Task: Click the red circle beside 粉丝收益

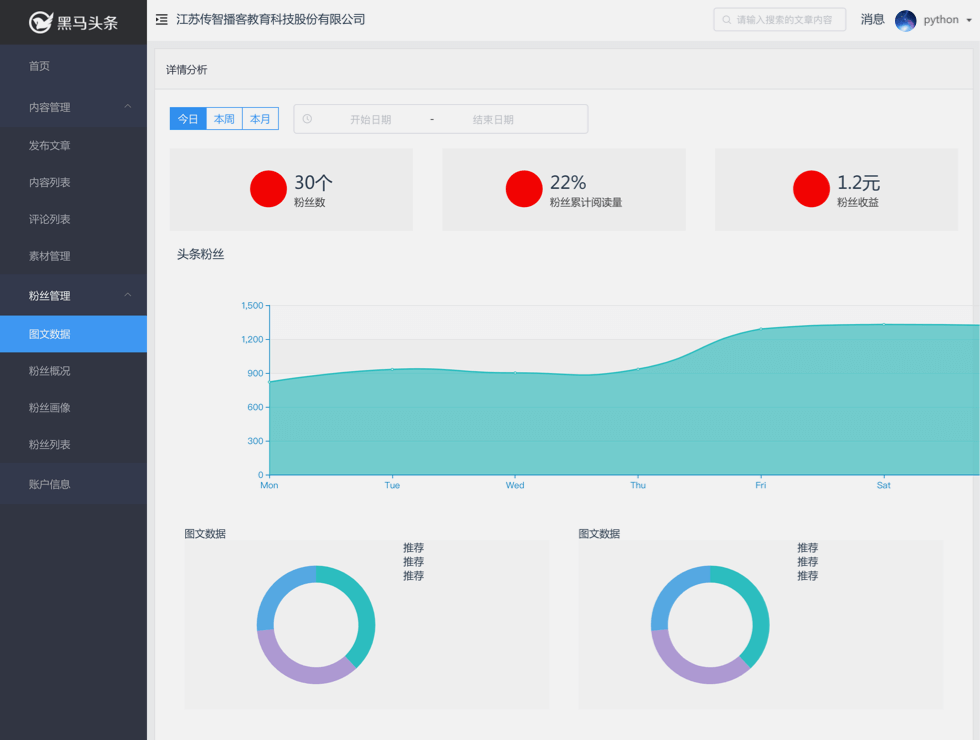Action: pyautogui.click(x=811, y=189)
